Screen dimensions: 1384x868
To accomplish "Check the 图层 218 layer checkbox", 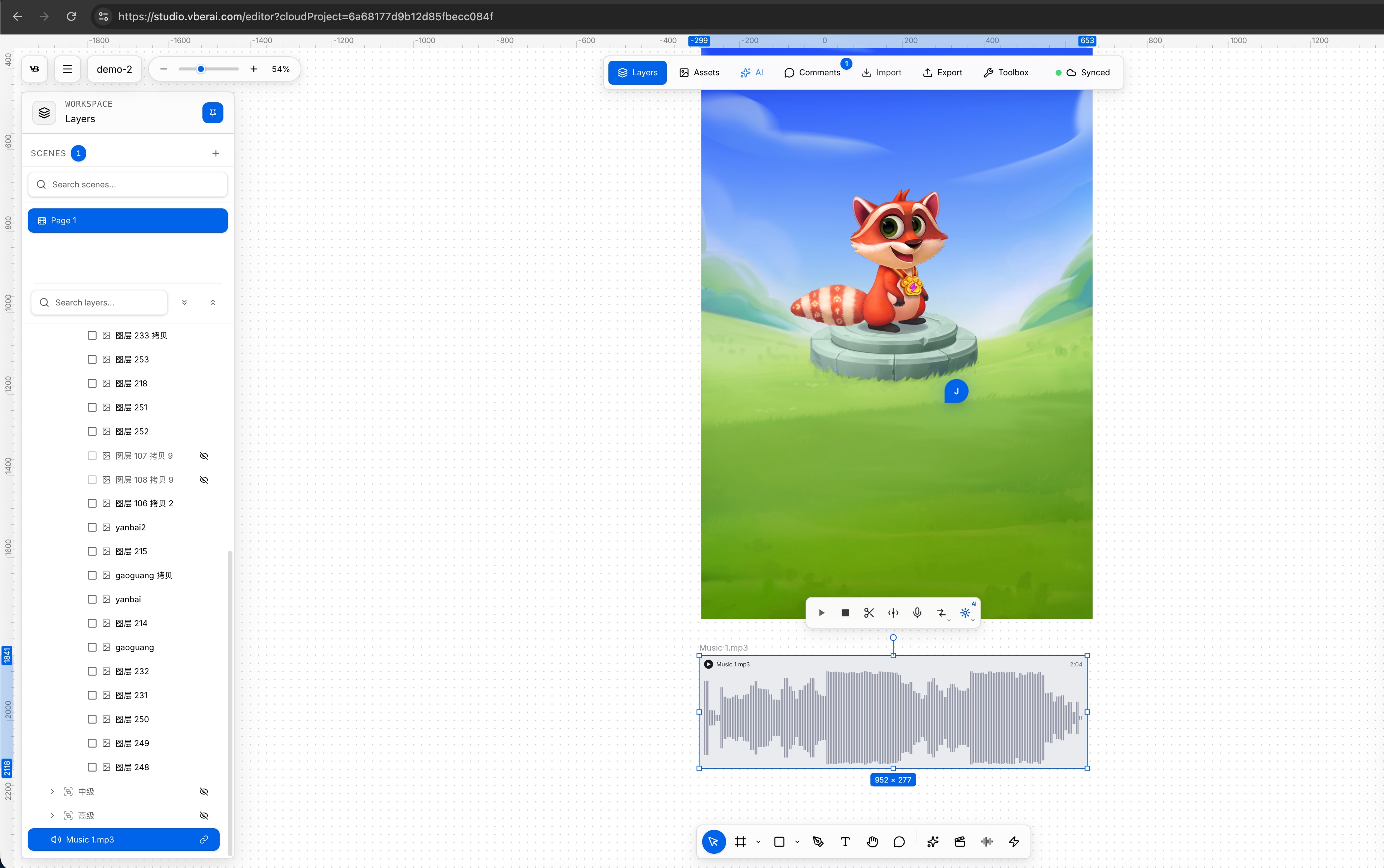I will pyautogui.click(x=92, y=383).
